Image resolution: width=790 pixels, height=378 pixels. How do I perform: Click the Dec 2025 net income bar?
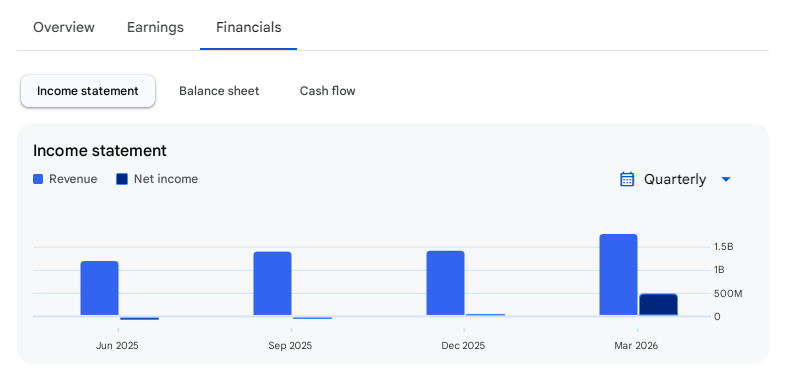click(x=486, y=315)
